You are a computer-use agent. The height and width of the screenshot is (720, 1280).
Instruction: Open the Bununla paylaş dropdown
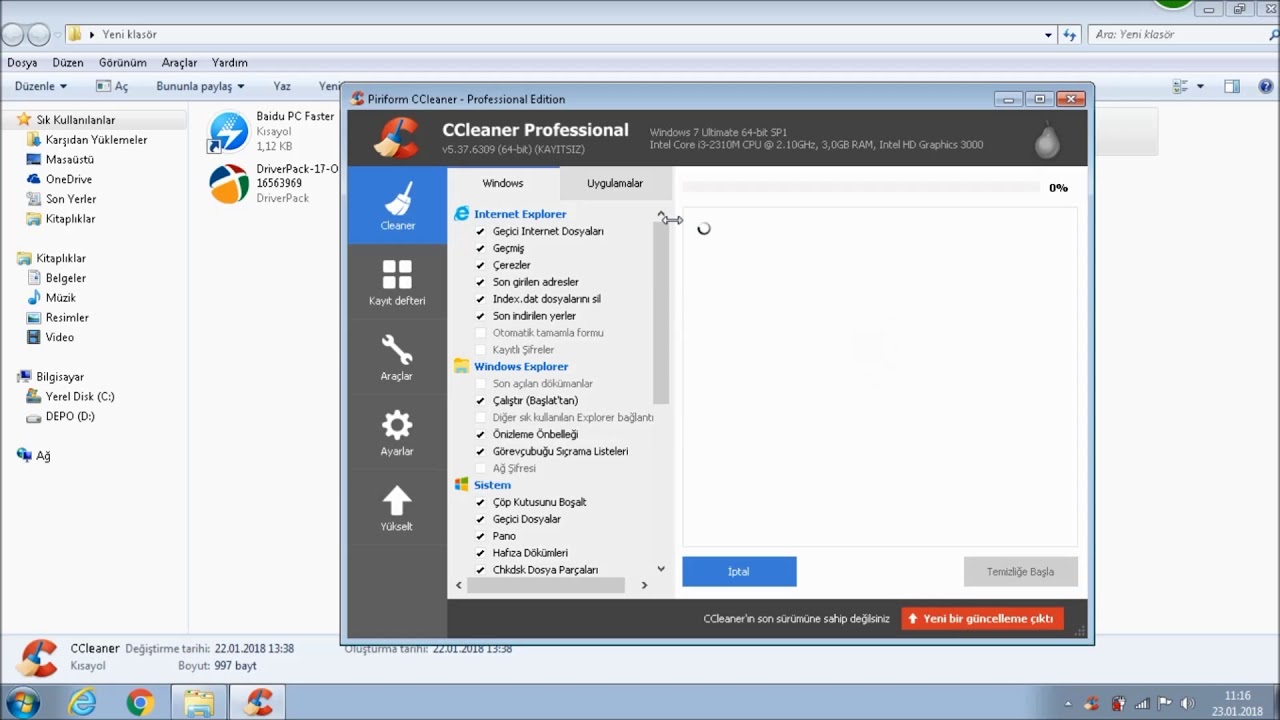tap(200, 87)
